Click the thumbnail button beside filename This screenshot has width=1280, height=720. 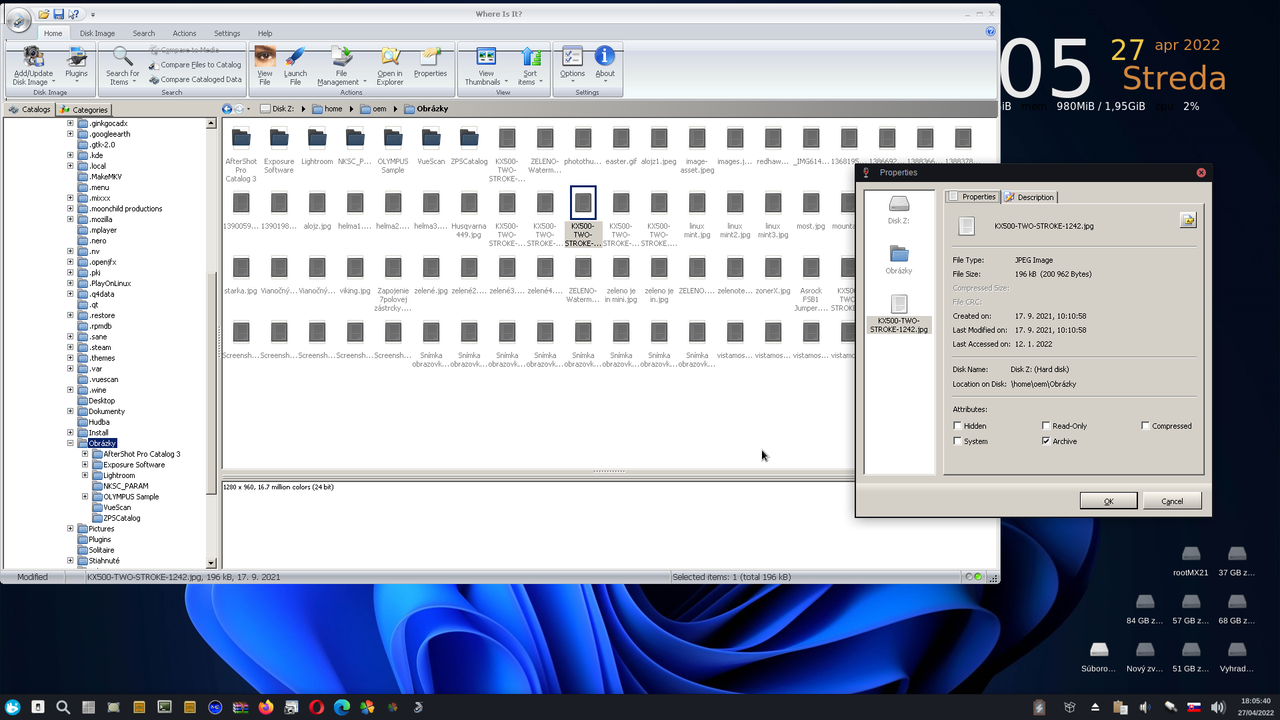[1188, 220]
